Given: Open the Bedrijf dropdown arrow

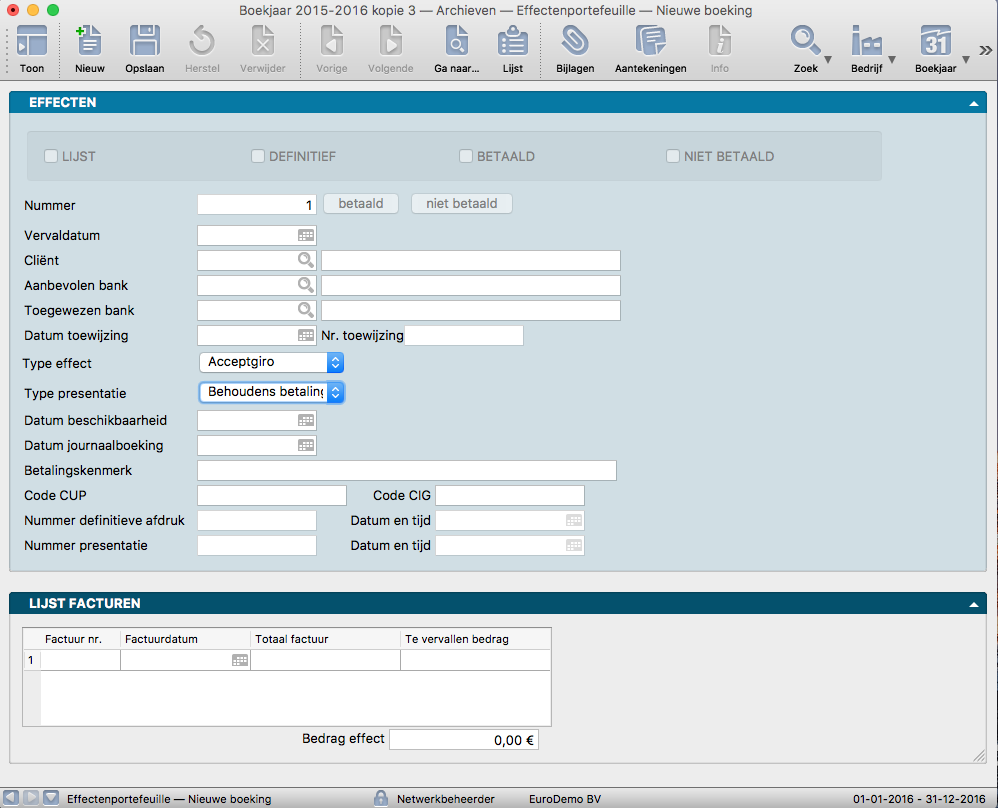Looking at the screenshot, I should pos(892,59).
